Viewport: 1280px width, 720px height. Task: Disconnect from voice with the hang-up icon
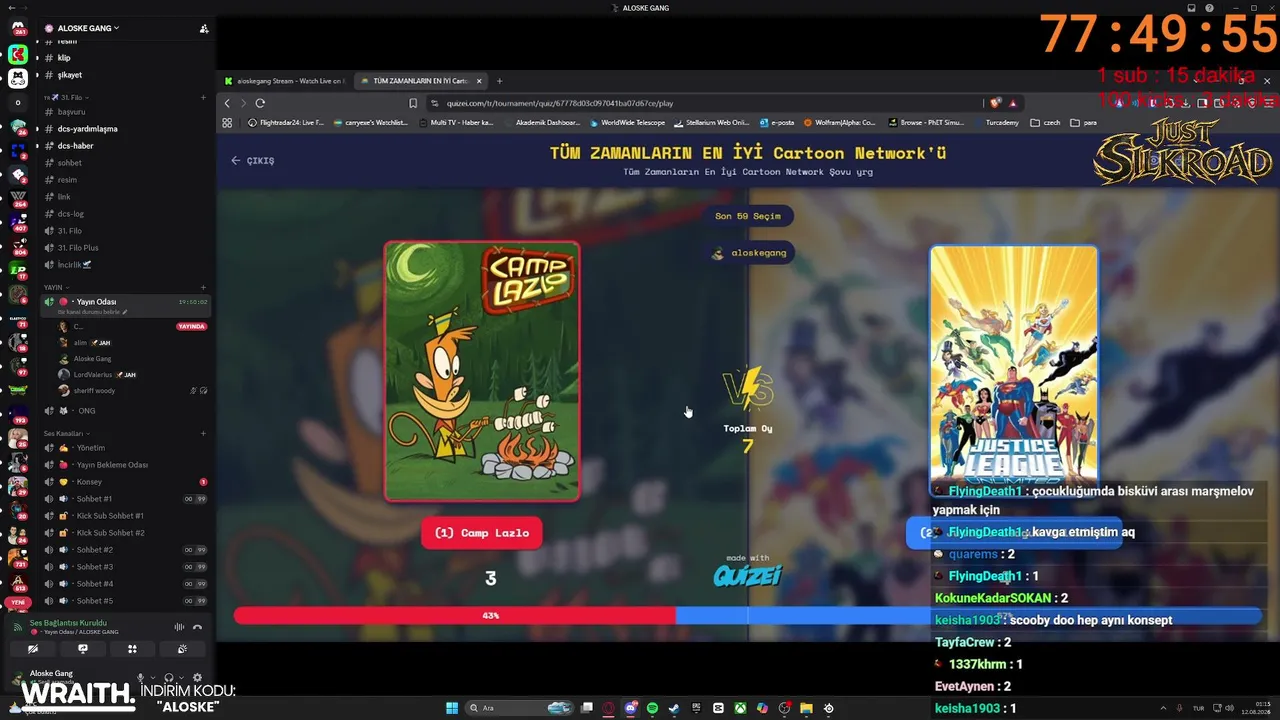[x=197, y=627]
